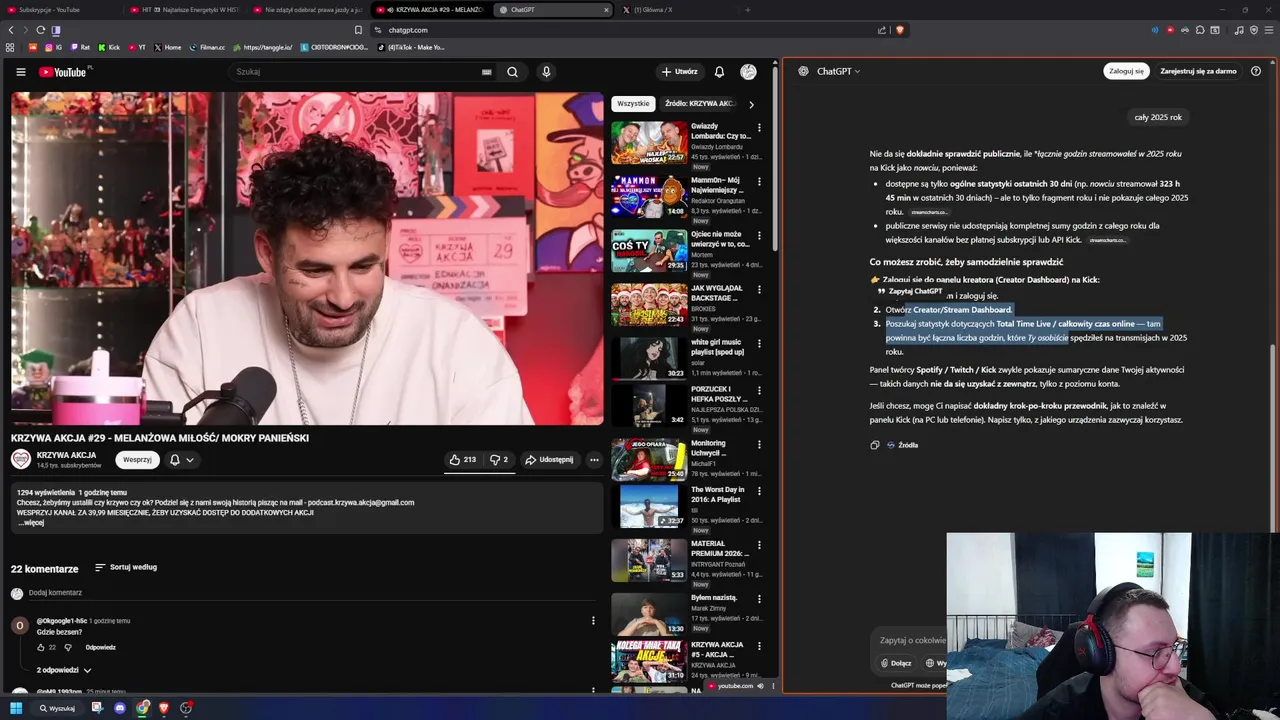
Task: Open options for Gdzie bezsen comment
Action: click(593, 621)
